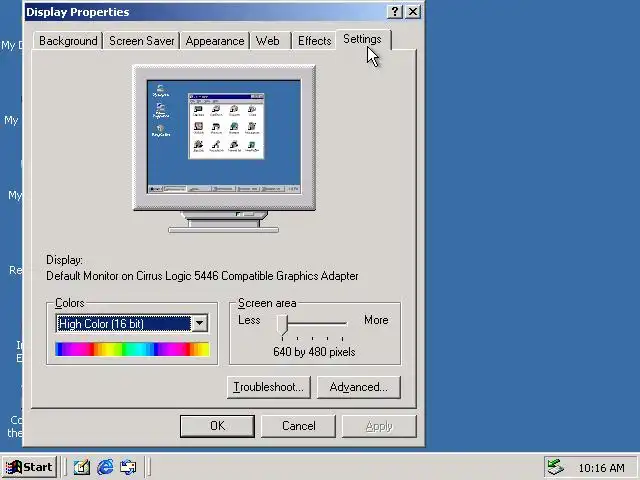640x480 pixels.
Task: Click the monitor preview image
Action: tap(224, 149)
